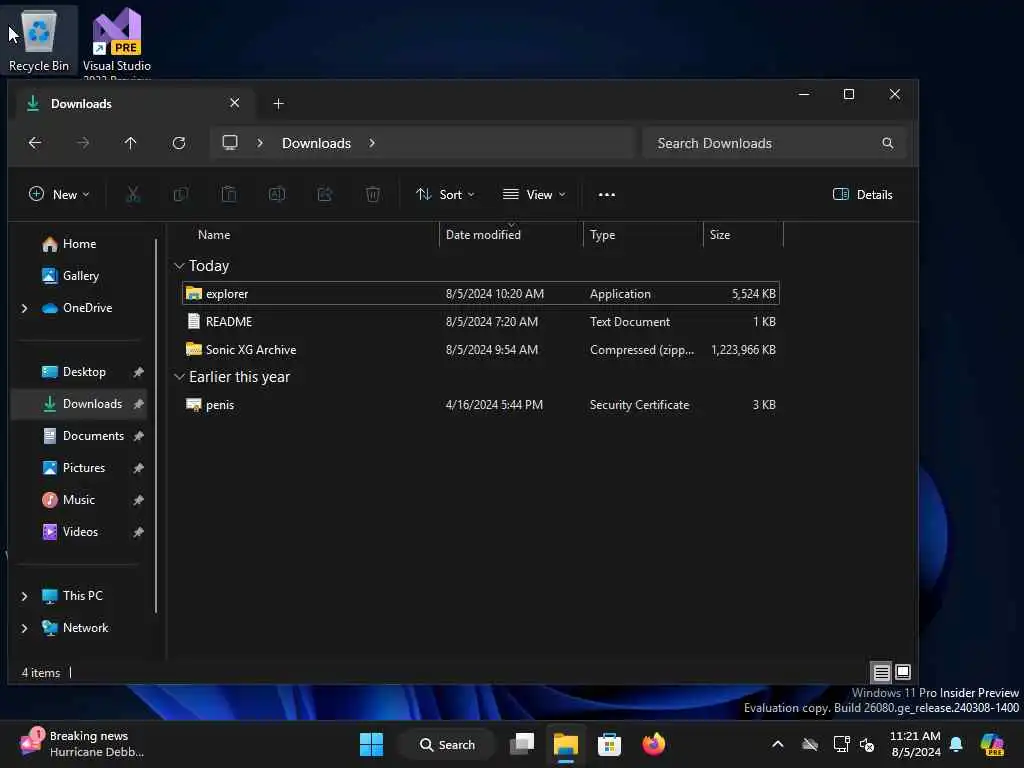Click the This PC monitor icon in address bar
The image size is (1024, 768).
(230, 142)
